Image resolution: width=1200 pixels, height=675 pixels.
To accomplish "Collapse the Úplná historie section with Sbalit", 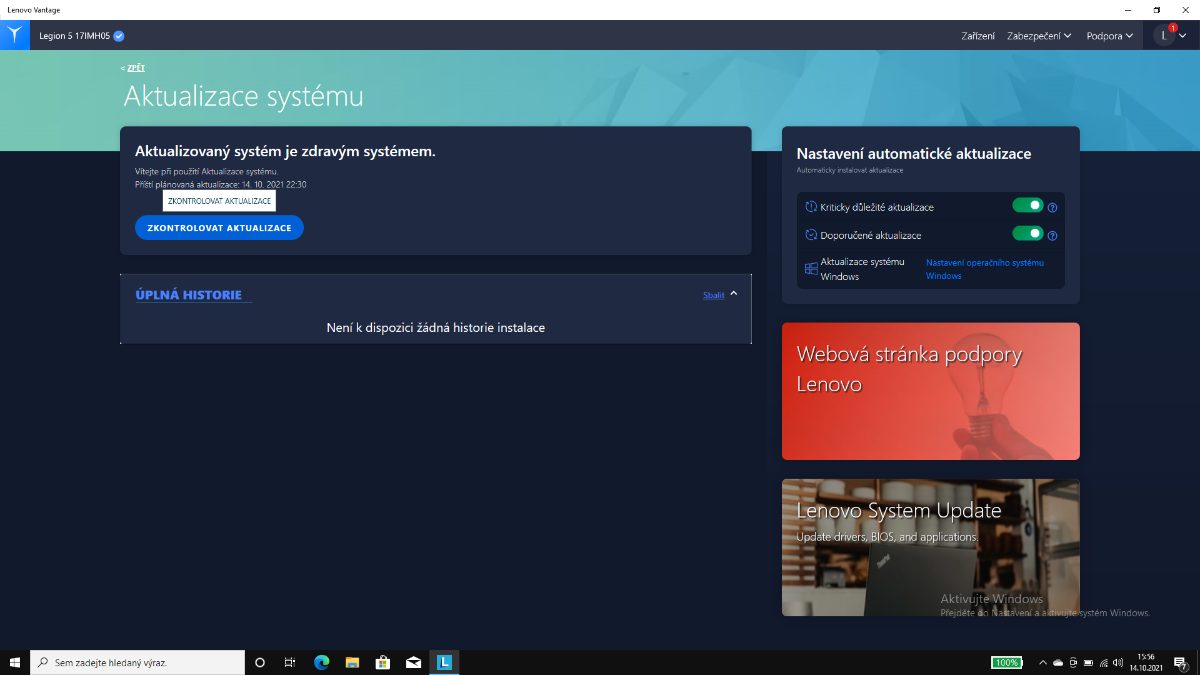I will [x=713, y=295].
